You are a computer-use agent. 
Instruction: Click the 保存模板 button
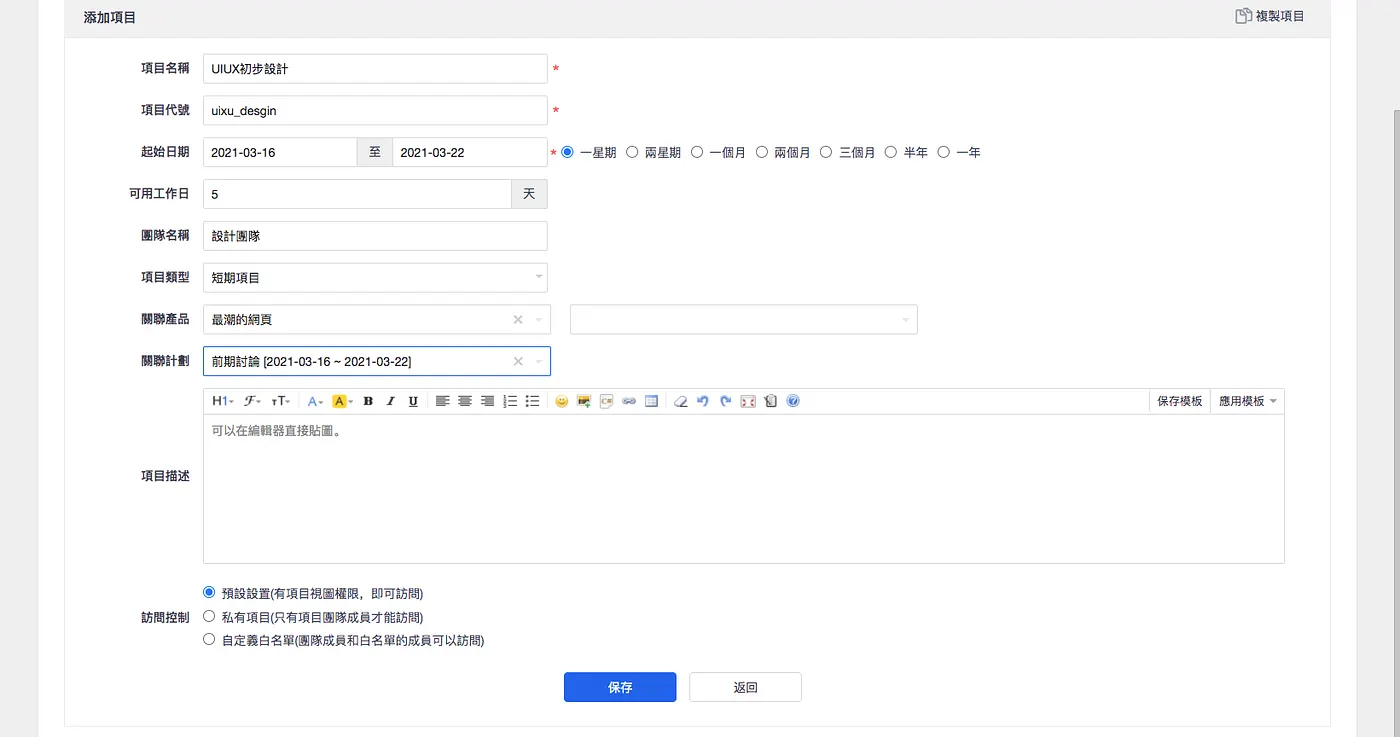tap(1180, 401)
